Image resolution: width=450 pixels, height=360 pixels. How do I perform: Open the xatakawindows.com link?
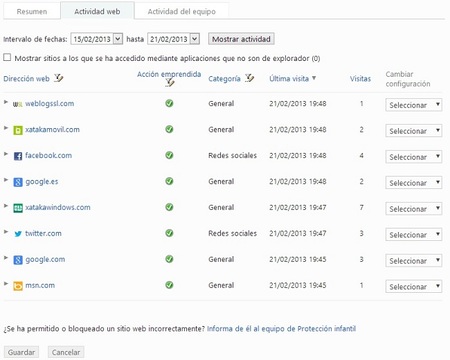pyautogui.click(x=58, y=207)
